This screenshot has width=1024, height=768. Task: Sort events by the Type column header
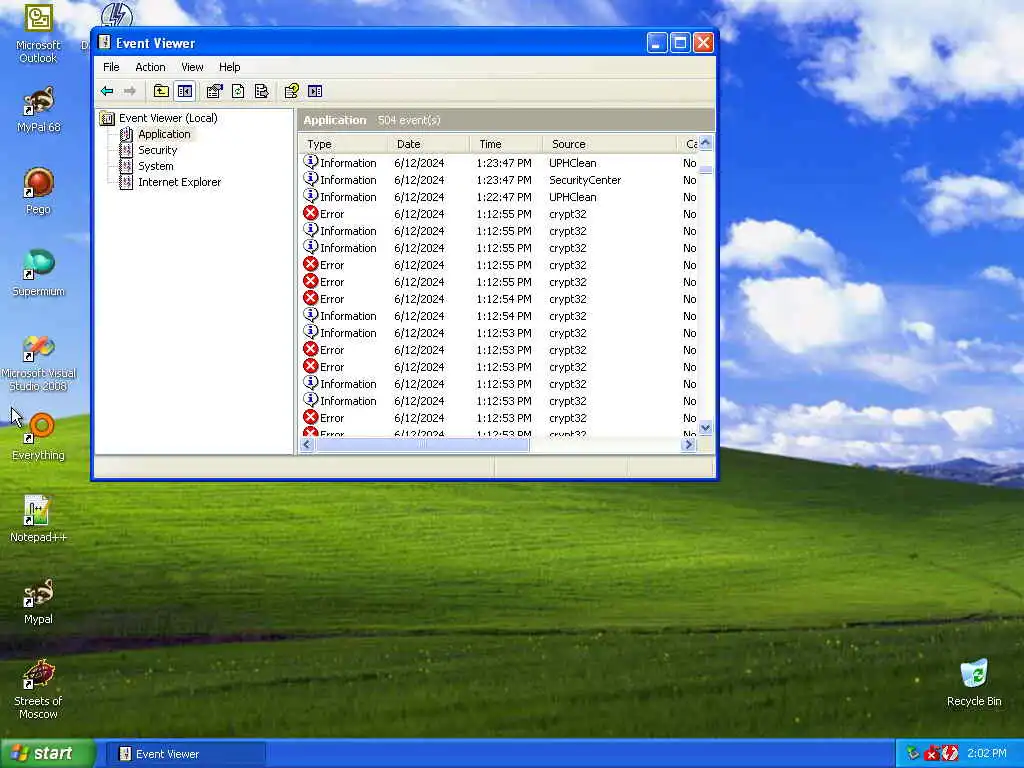tap(343, 144)
